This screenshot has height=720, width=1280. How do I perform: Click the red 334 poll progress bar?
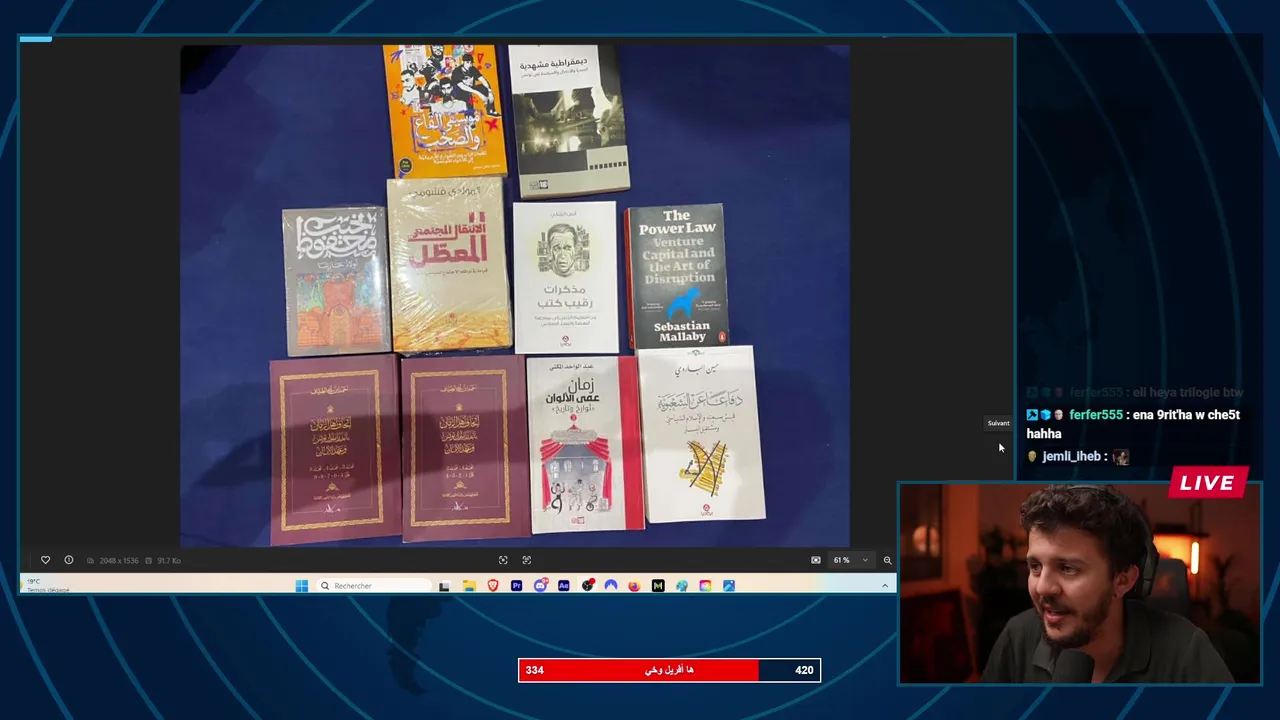(x=638, y=670)
